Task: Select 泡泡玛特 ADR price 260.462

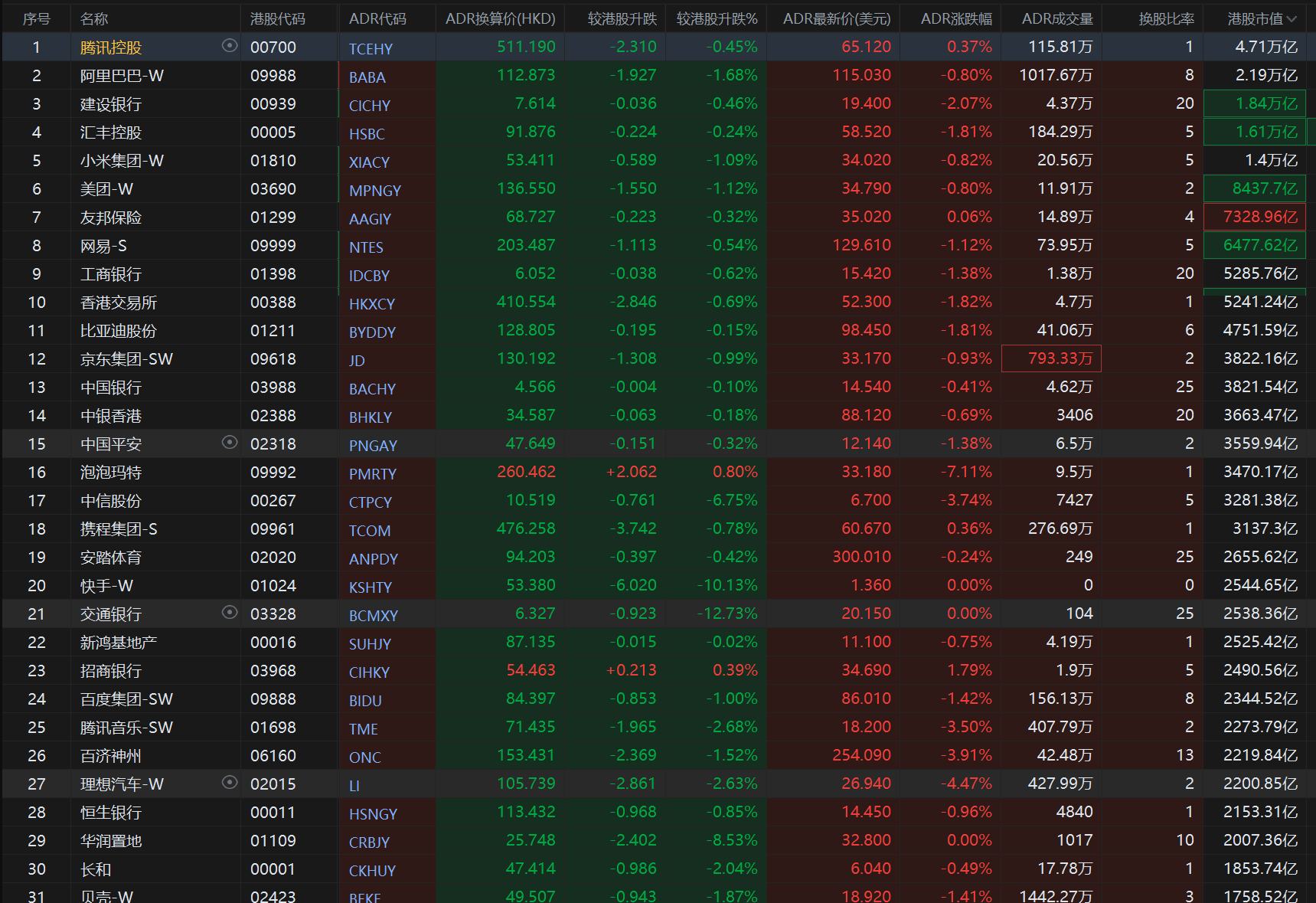Action: [x=526, y=472]
